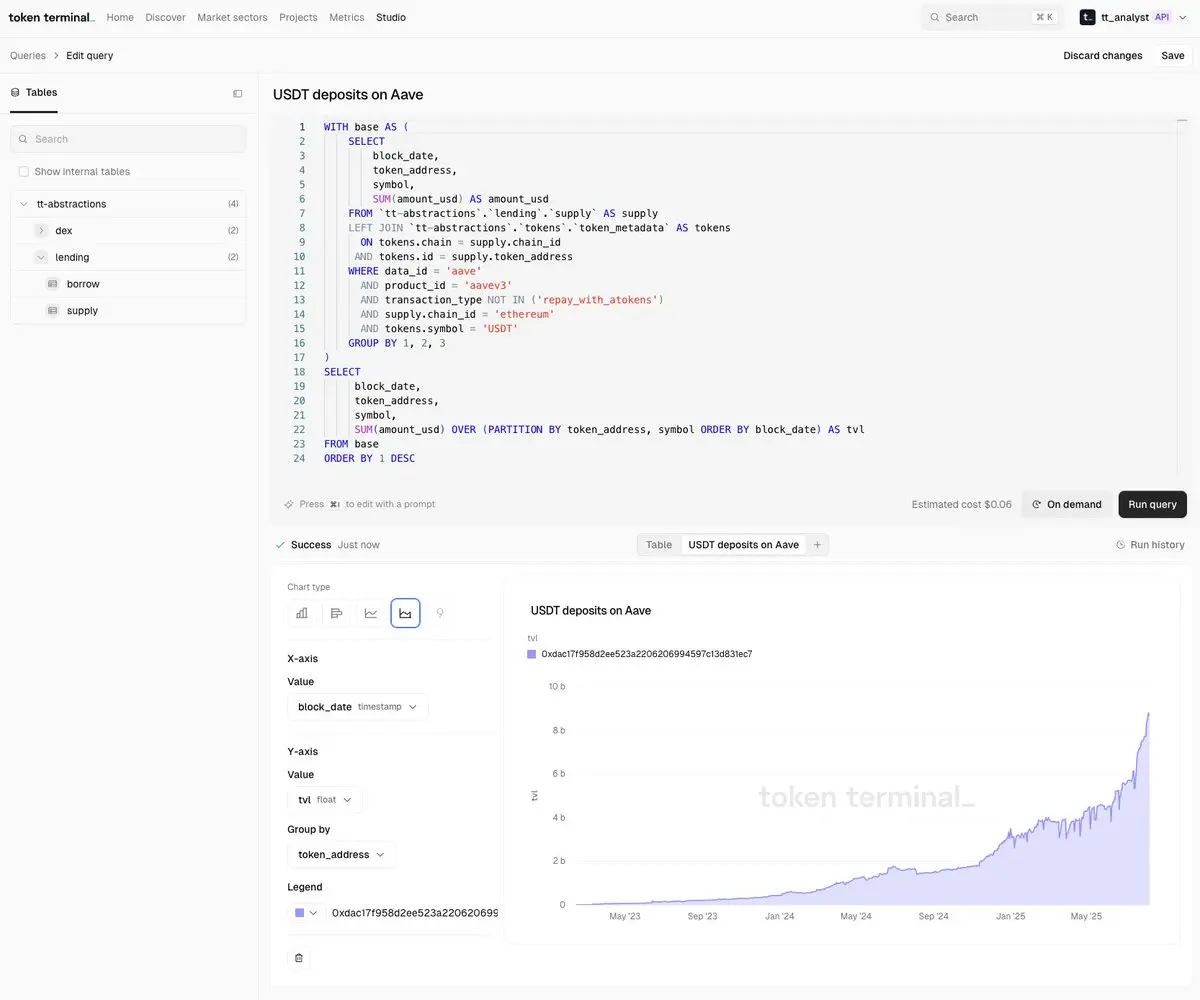Viewport: 1200px width, 1000px height.
Task: Click the tt_analyst account avatar icon
Action: coord(1088,17)
